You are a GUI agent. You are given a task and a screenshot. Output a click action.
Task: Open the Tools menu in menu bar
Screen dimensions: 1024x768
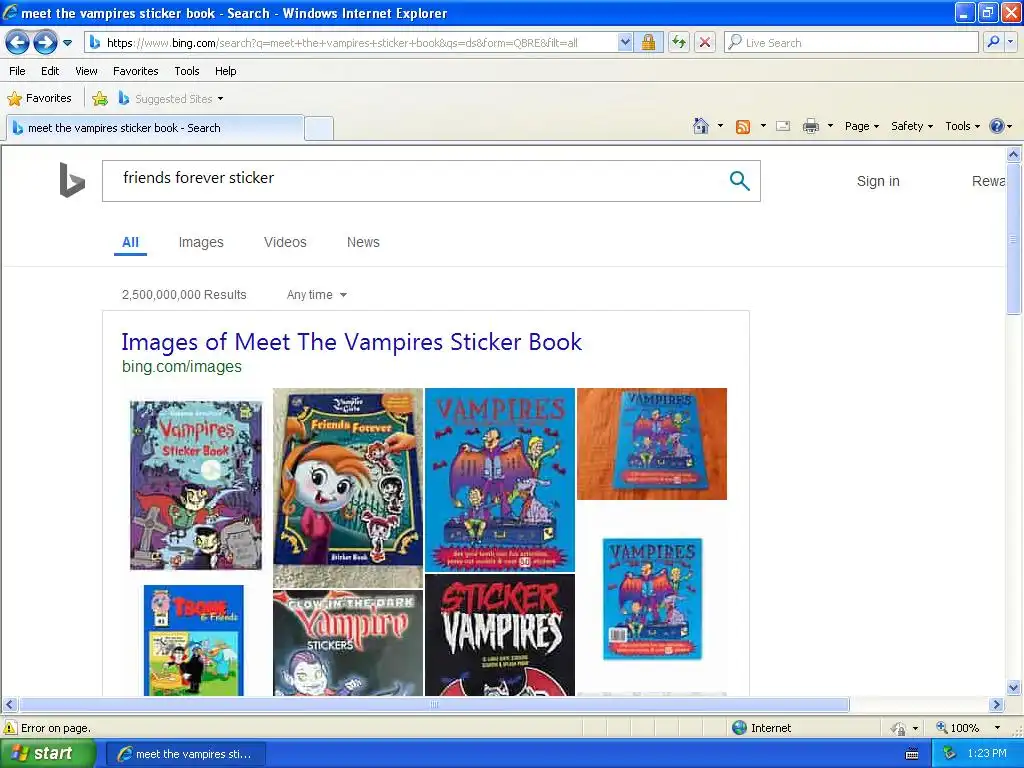click(x=187, y=71)
